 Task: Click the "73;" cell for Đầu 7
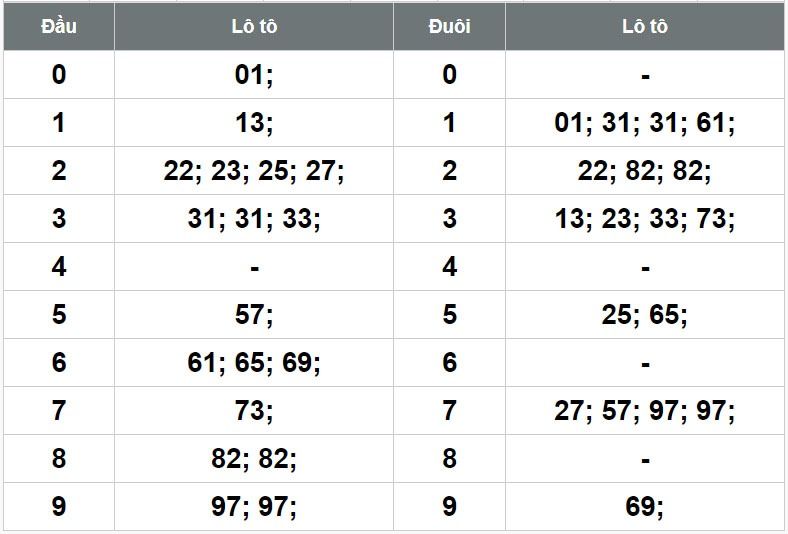[254, 411]
